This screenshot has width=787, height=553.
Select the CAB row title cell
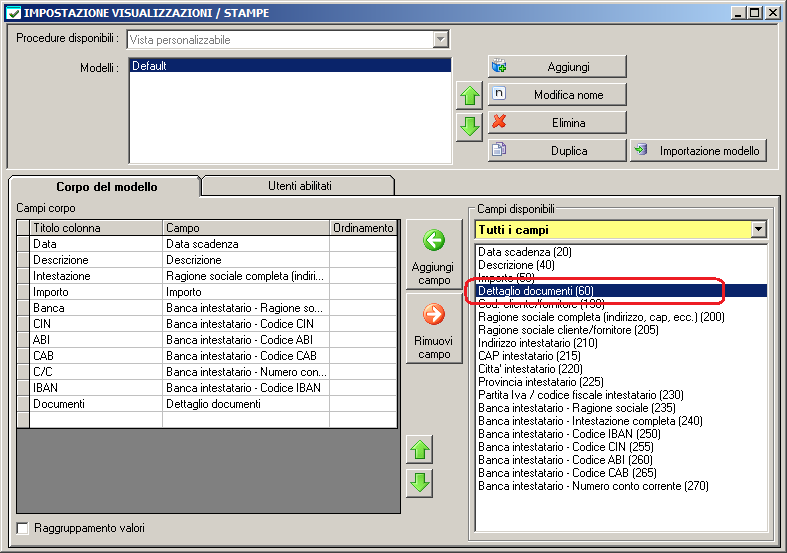tap(96, 356)
